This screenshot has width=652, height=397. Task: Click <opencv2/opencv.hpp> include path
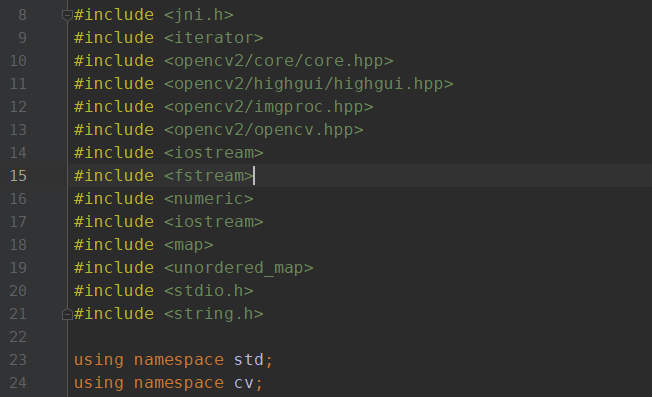[x=263, y=130]
